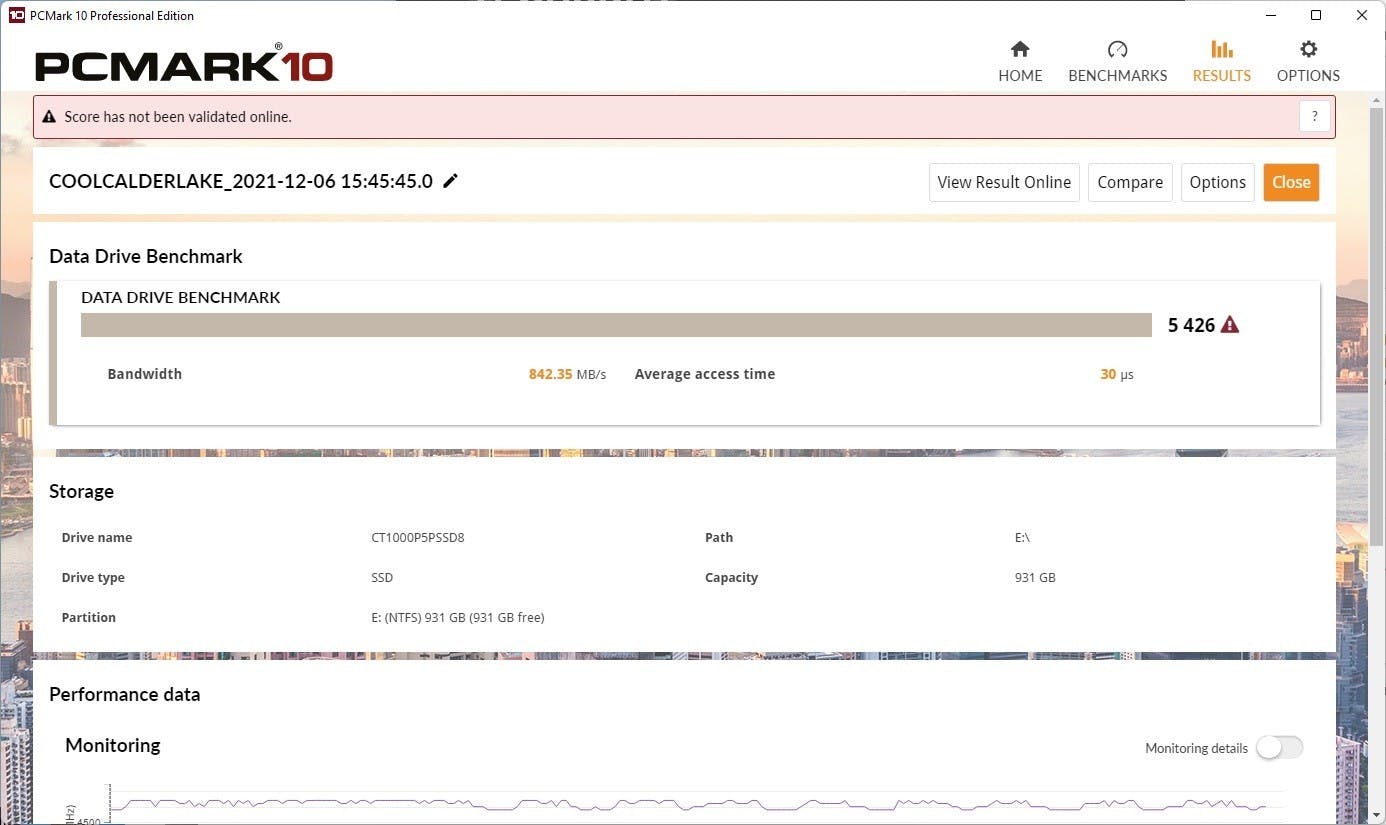Click the score value 5 426
Image resolution: width=1386 pixels, height=825 pixels.
pos(1191,325)
